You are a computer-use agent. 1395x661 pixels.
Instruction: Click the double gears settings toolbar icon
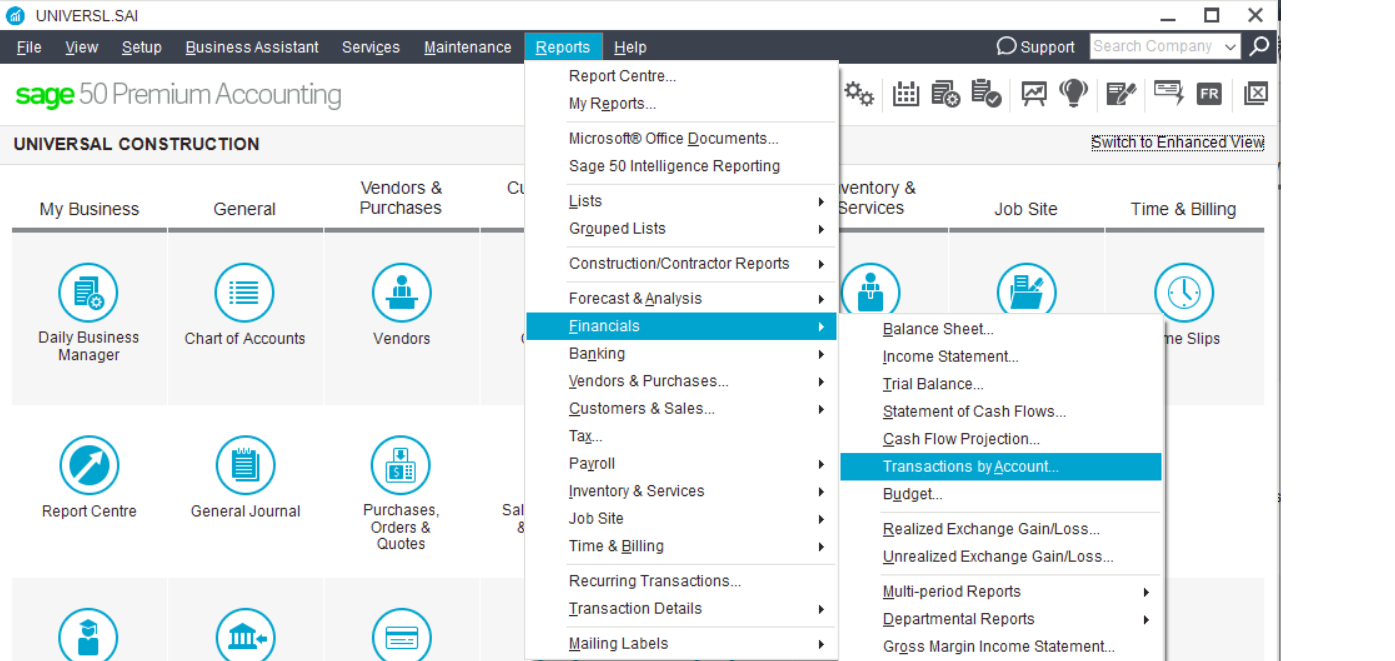(x=859, y=94)
